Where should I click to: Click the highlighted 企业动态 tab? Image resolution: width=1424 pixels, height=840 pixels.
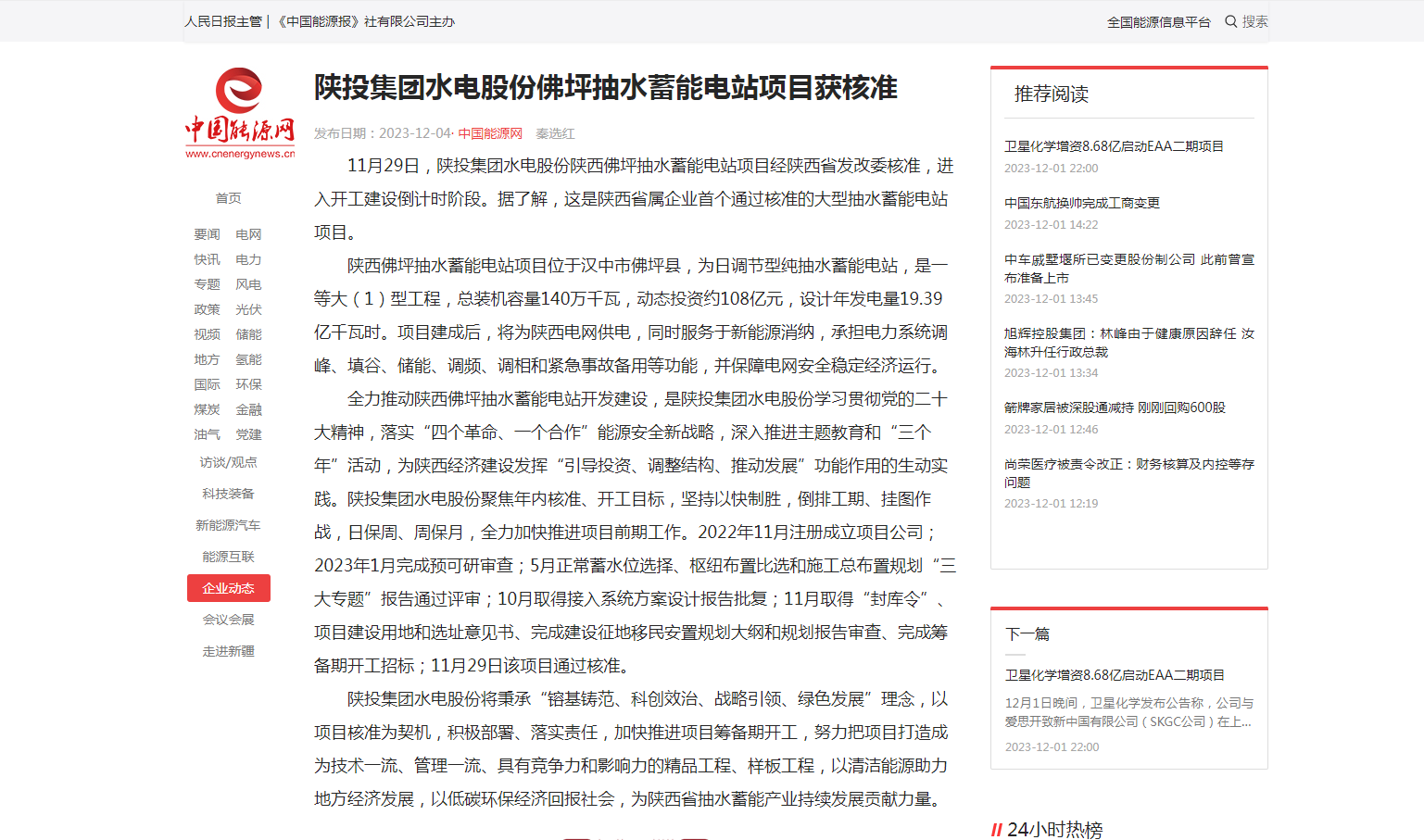point(228,588)
